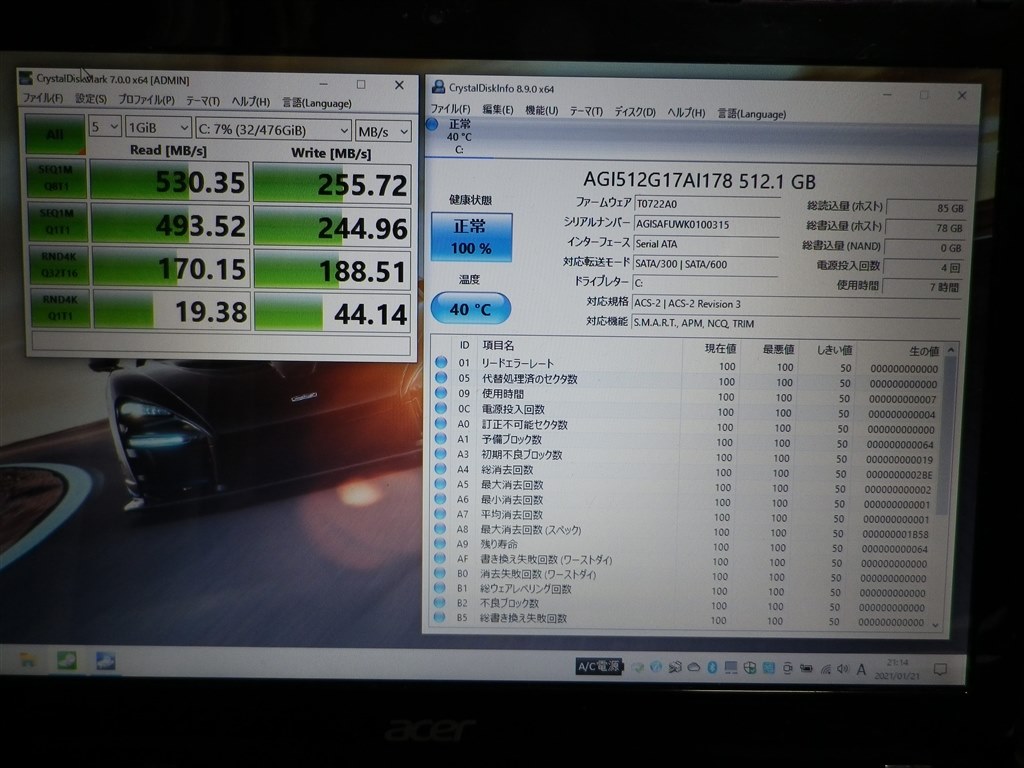Open File Explorer from the taskbar
1024x768 pixels.
point(27,660)
